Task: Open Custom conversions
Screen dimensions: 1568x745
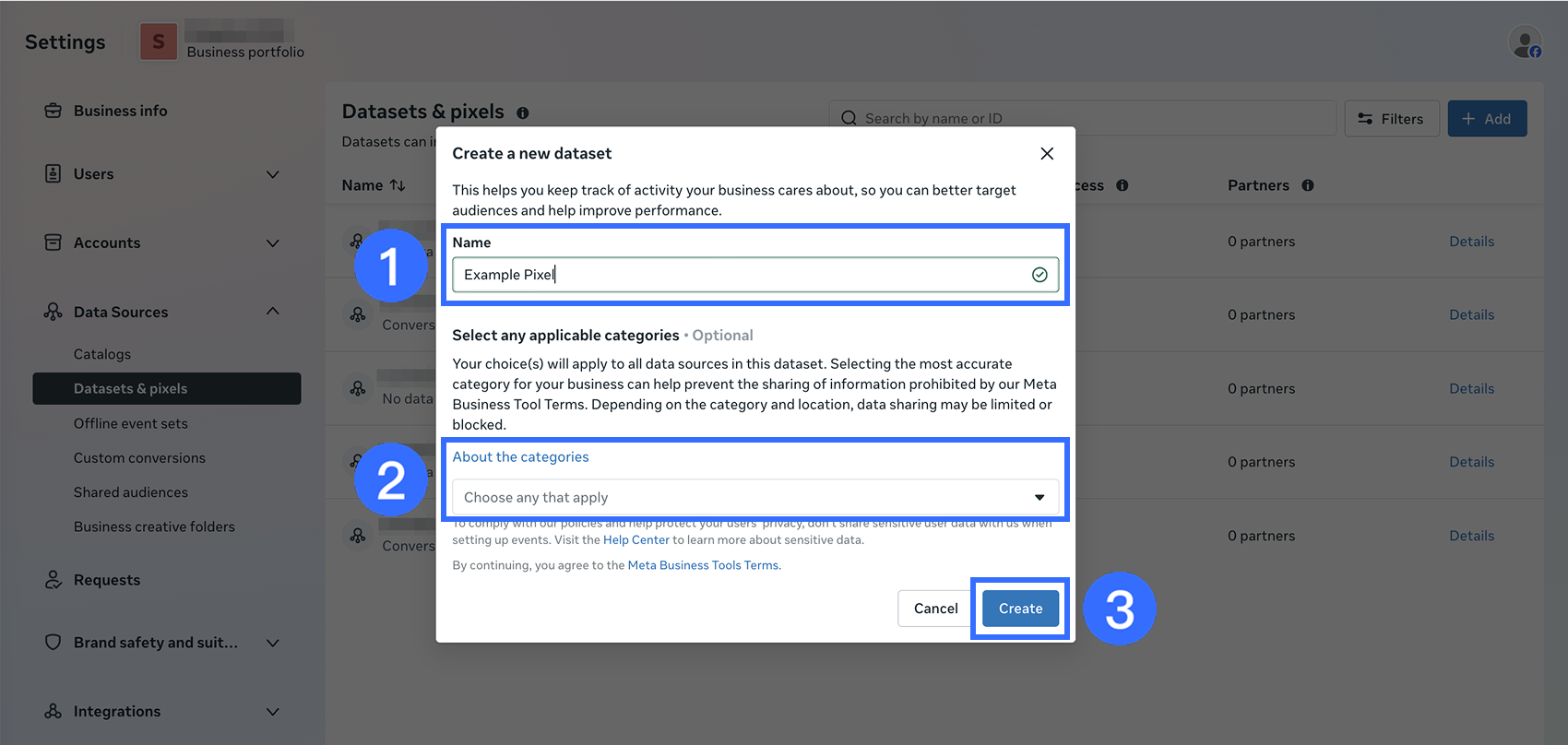Action: pos(139,458)
